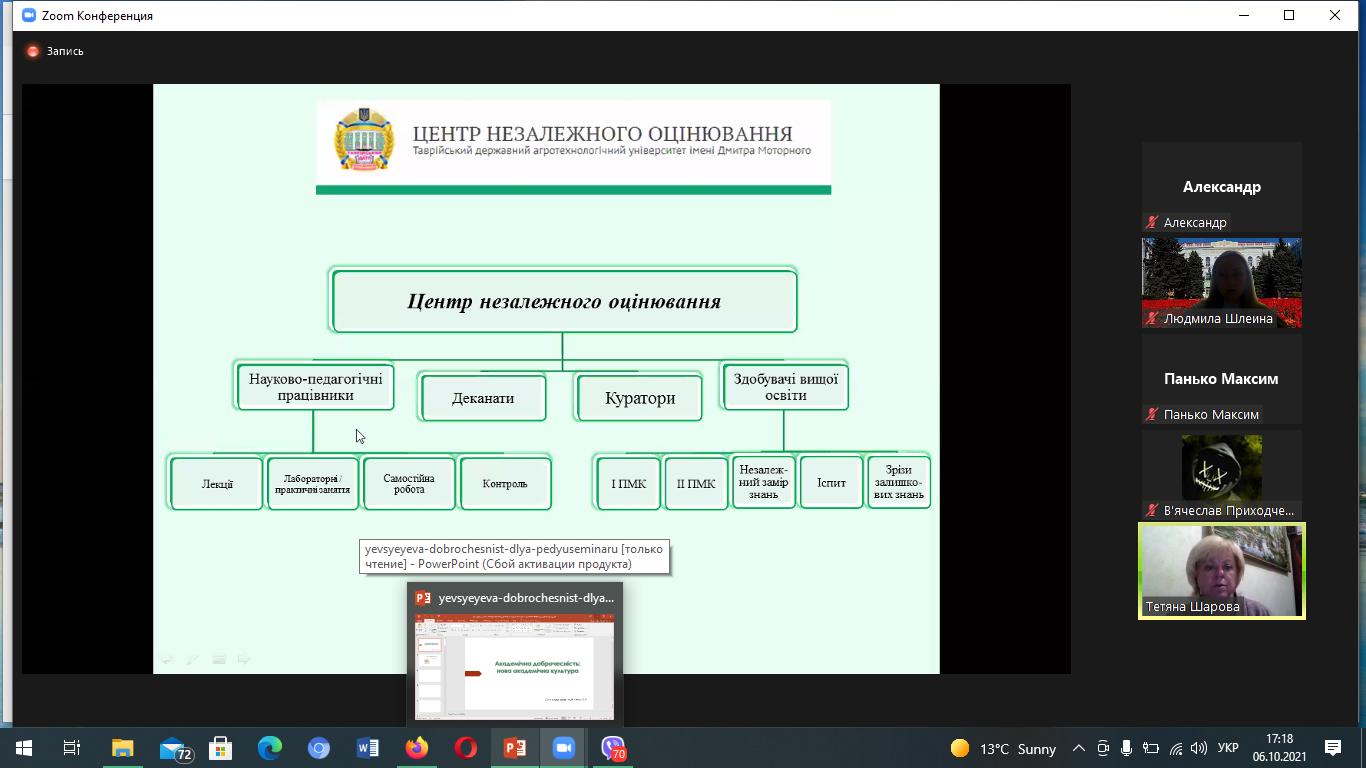Click the Zoom icon on the taskbar

564,748
